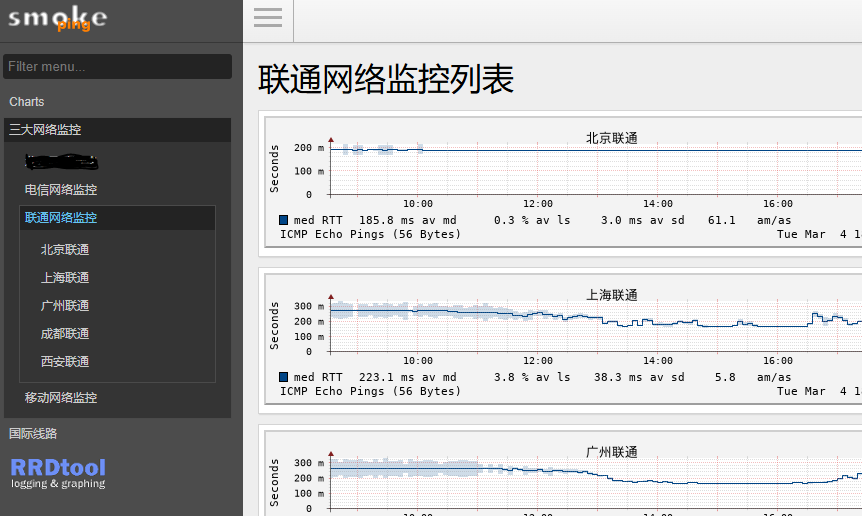Expand the 移动网络监控 submenu
This screenshot has height=516, width=862.
tap(61, 398)
